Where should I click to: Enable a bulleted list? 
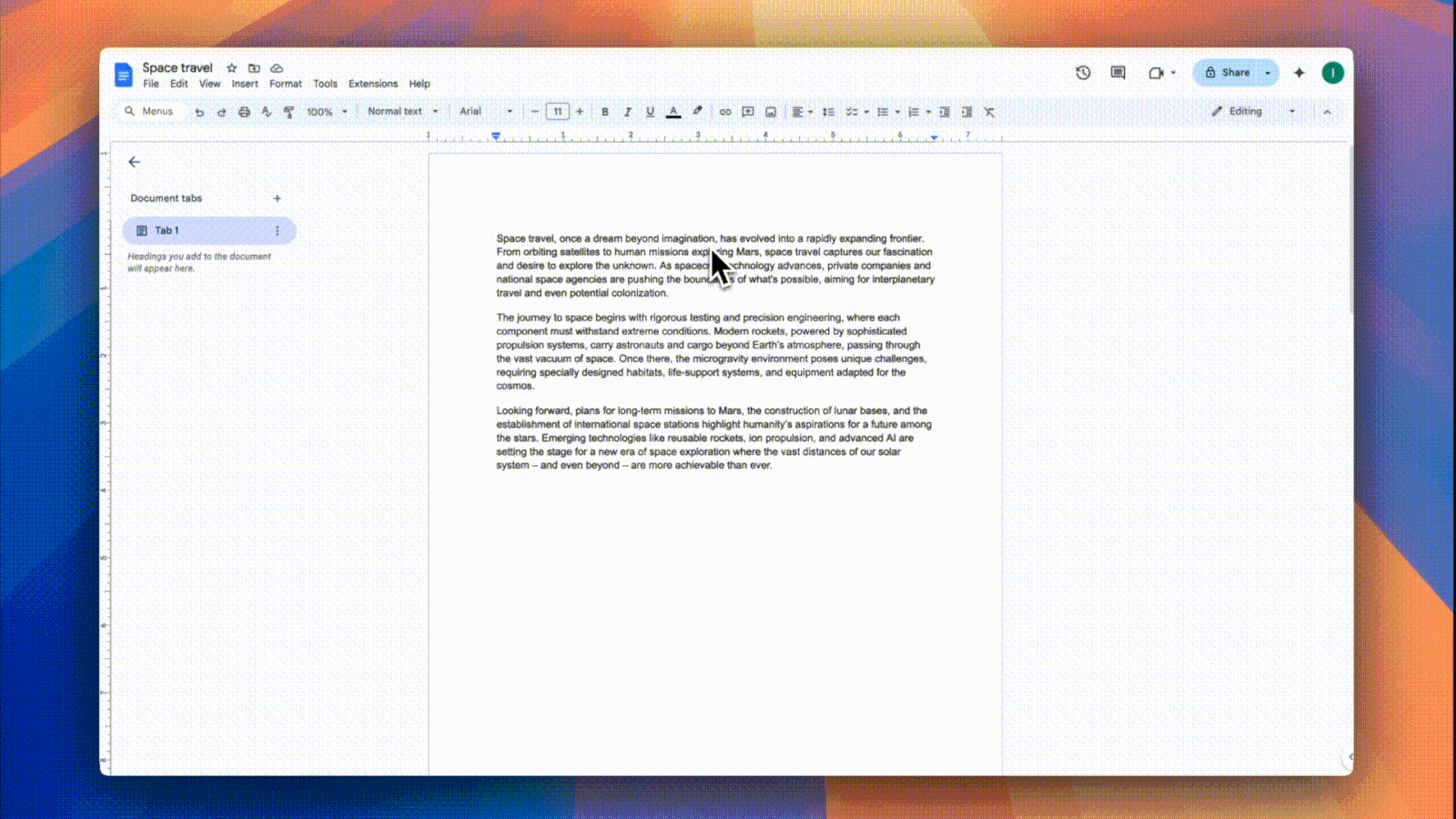(884, 111)
